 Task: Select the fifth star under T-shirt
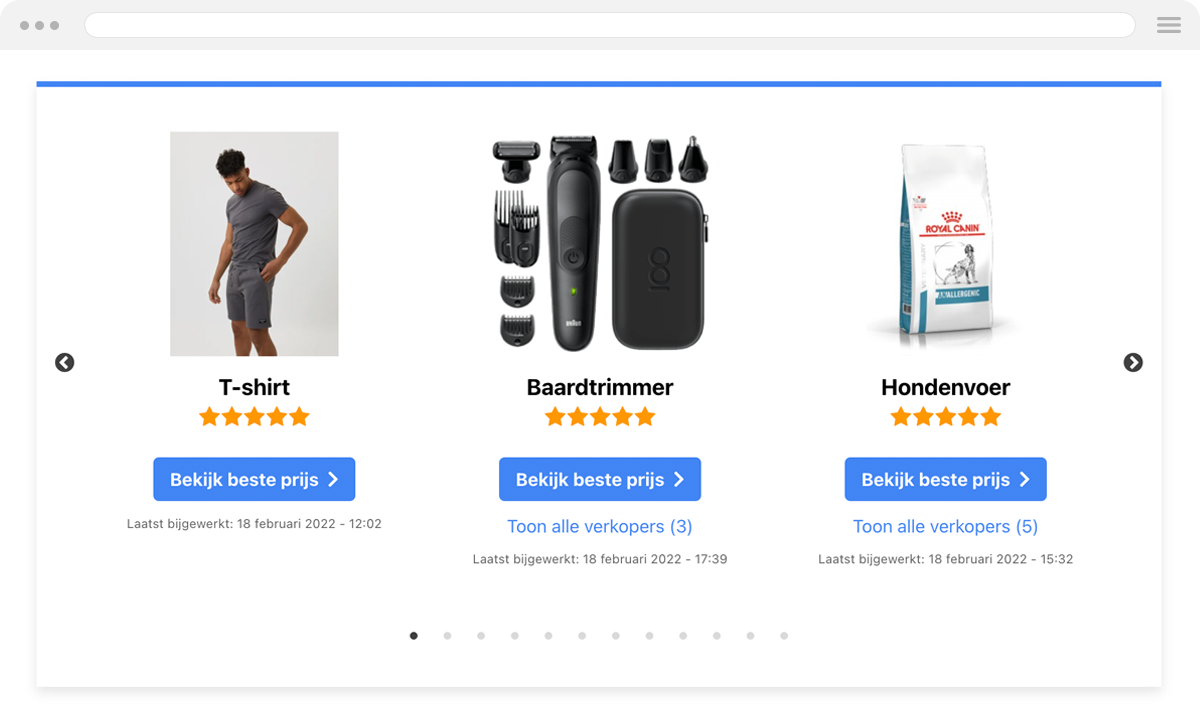click(299, 417)
